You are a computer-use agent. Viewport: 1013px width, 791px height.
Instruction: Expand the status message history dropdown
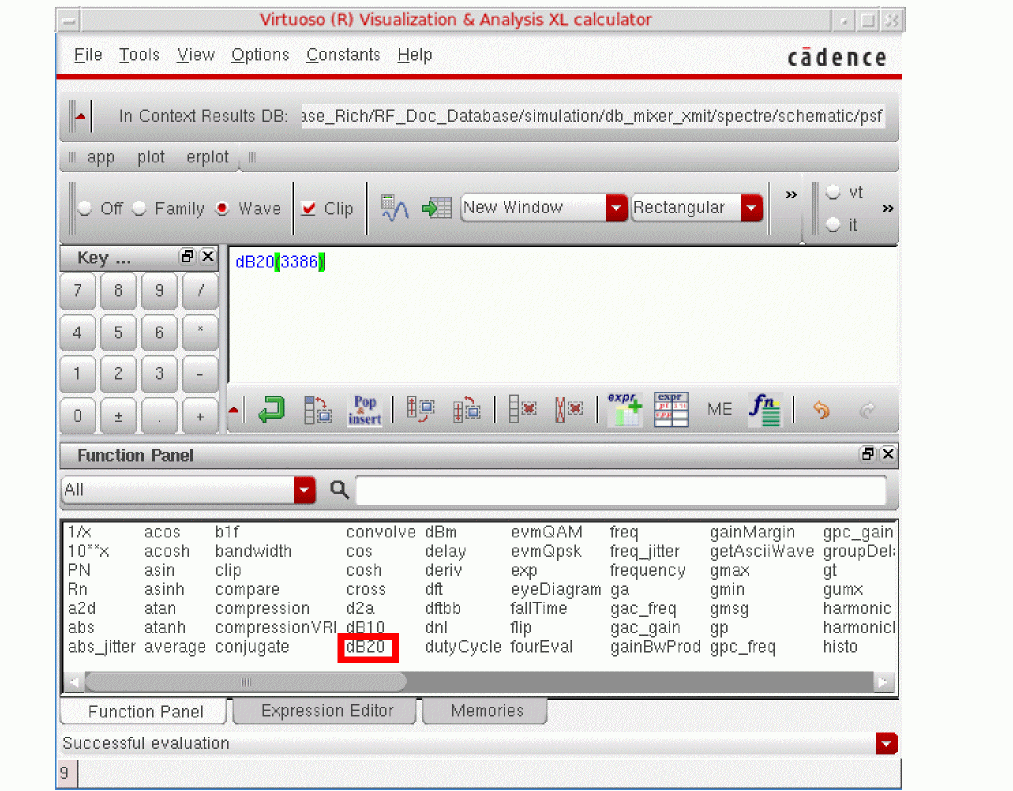click(x=886, y=743)
